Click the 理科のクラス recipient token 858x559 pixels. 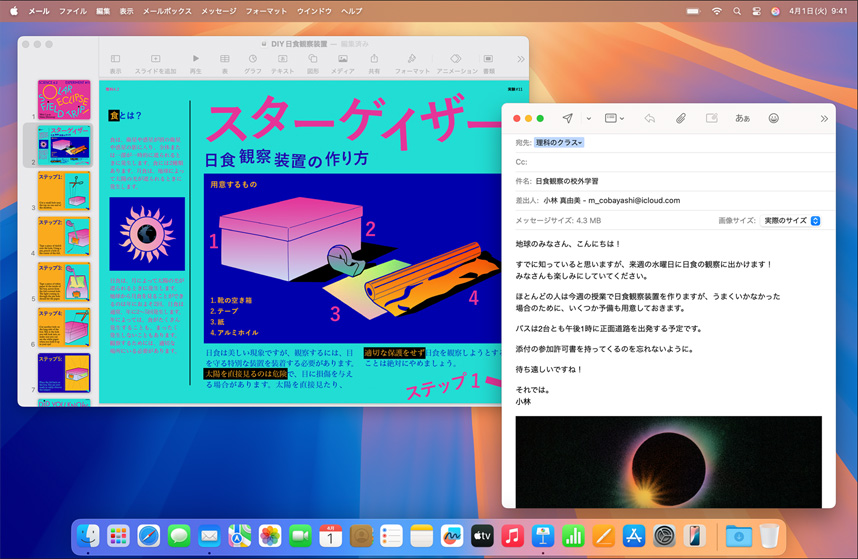point(559,143)
